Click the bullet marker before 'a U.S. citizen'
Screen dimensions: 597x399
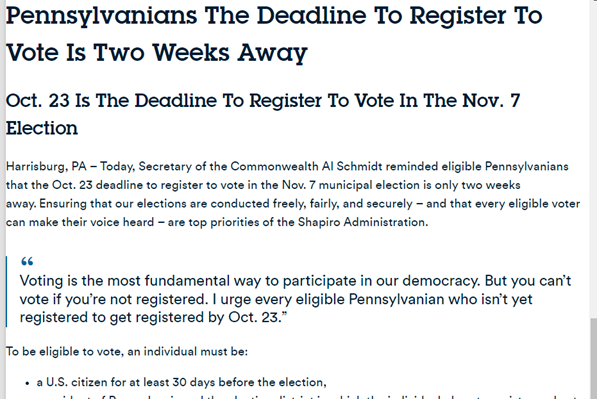(27, 383)
